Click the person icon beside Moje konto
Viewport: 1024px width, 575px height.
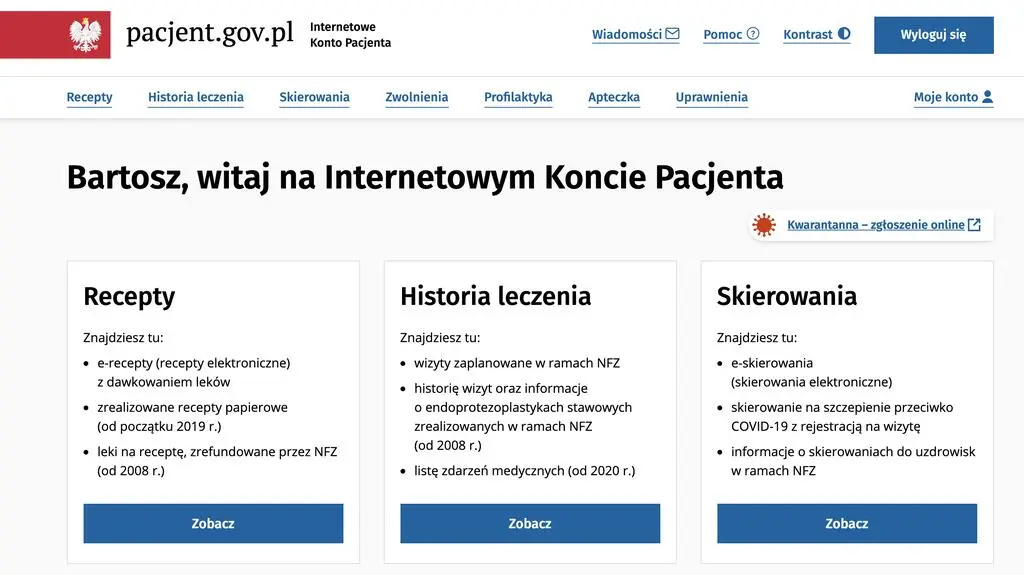987,97
